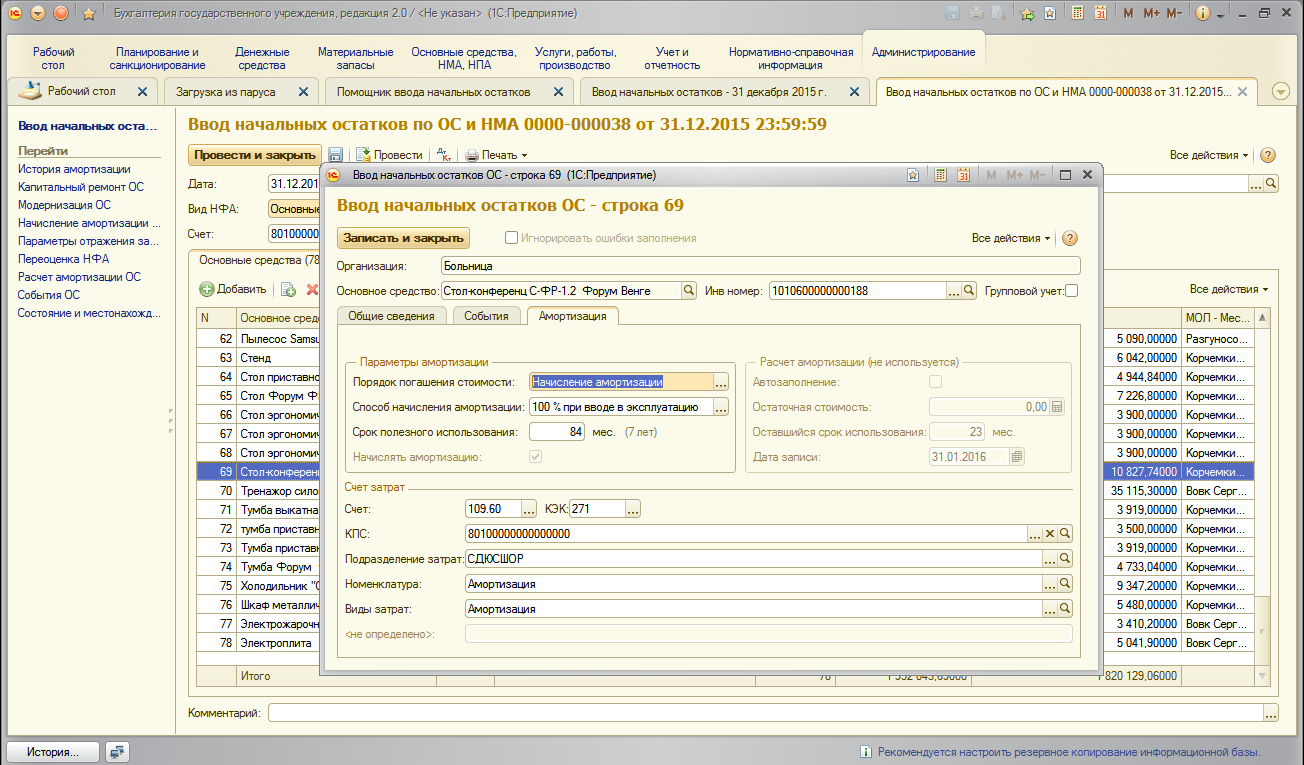Open 'Все действия' in the dialog
Image resolution: width=1304 pixels, height=765 pixels.
[1011, 238]
